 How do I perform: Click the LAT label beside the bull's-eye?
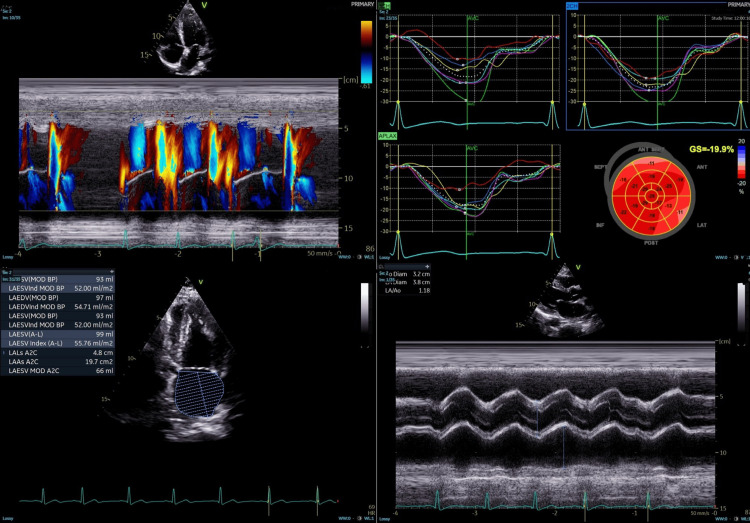click(701, 225)
